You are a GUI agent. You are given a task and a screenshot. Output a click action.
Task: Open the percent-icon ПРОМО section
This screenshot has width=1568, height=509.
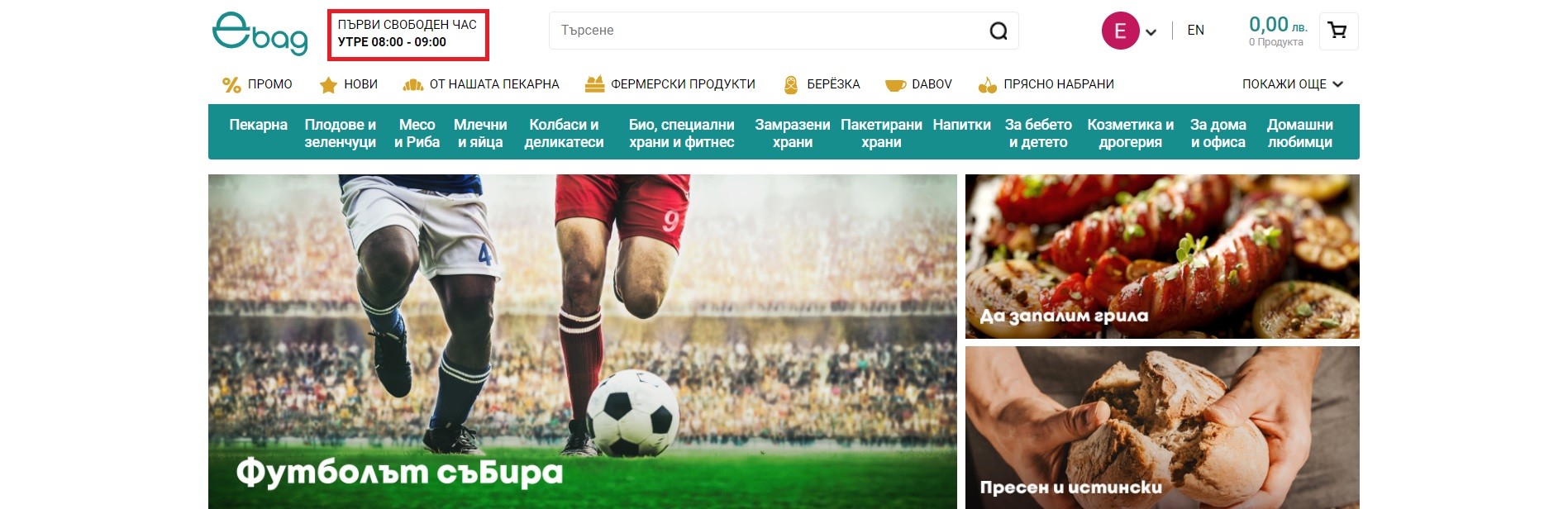[x=257, y=84]
